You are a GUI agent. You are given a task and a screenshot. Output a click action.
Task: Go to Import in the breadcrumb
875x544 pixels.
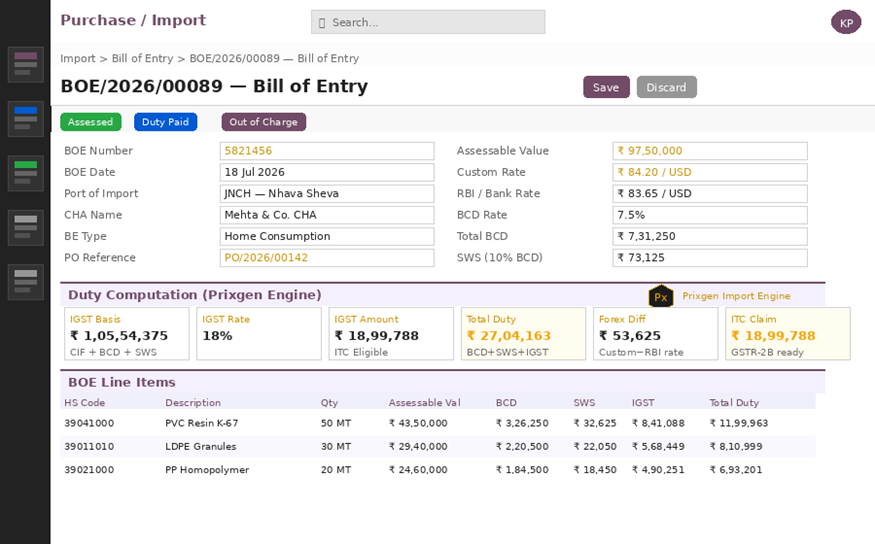[x=78, y=58]
